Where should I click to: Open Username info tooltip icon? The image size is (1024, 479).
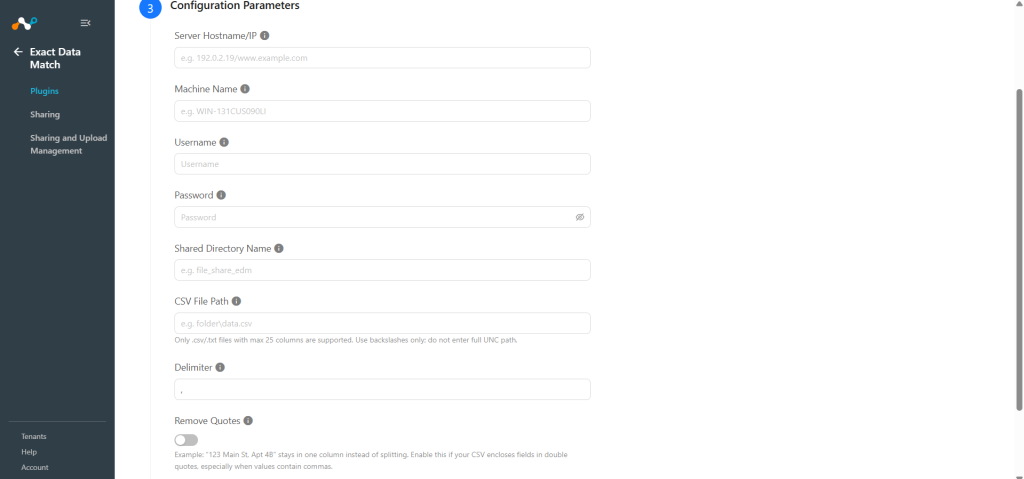224,142
